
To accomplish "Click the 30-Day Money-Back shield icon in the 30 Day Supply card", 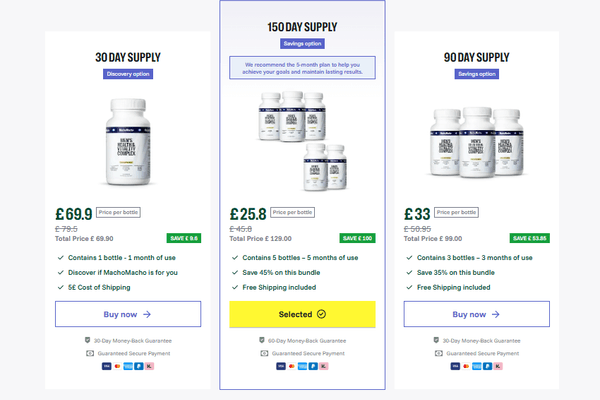I will coord(89,340).
